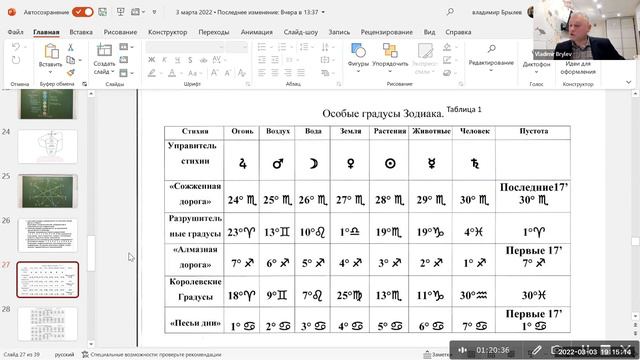Open the slide Section dropdown
The image size is (640, 360).
[126, 73]
